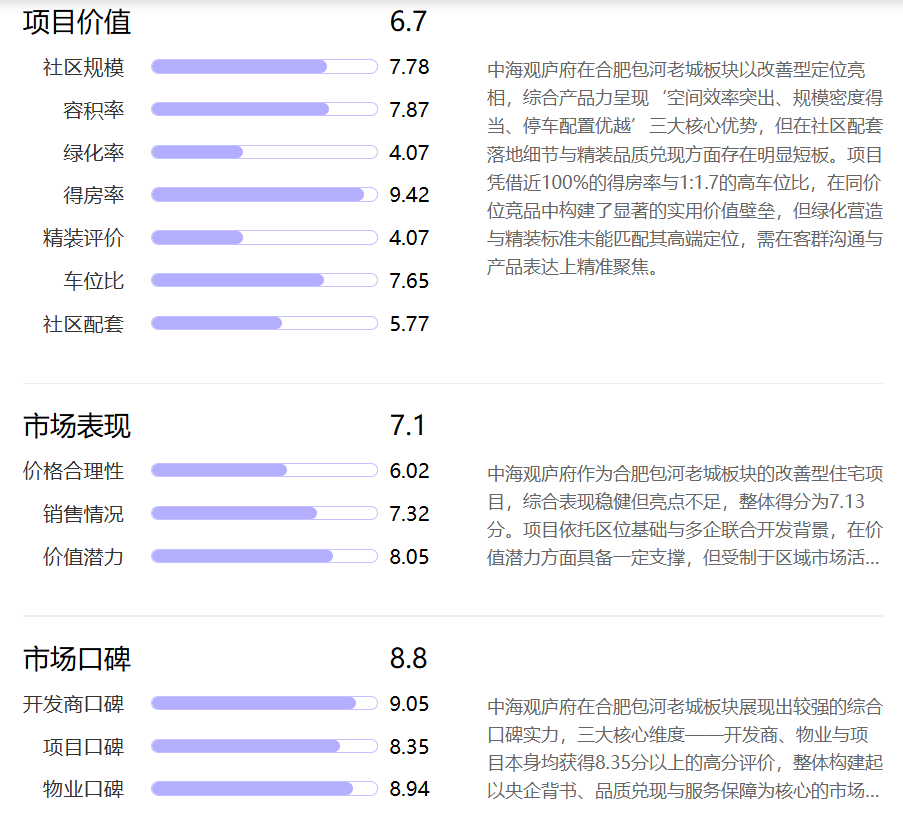Image resolution: width=903 pixels, height=813 pixels.
Task: Click the 绿化率 progress bar
Action: coord(264,153)
